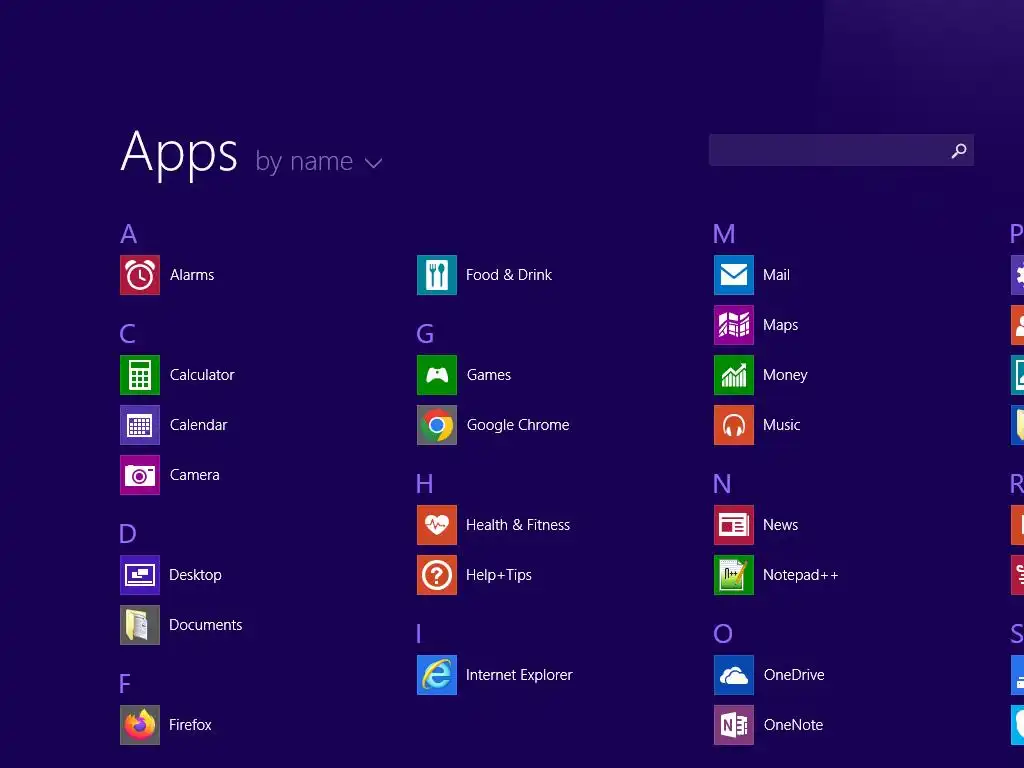
Task: Open the Calendar app icon
Action: (x=140, y=425)
